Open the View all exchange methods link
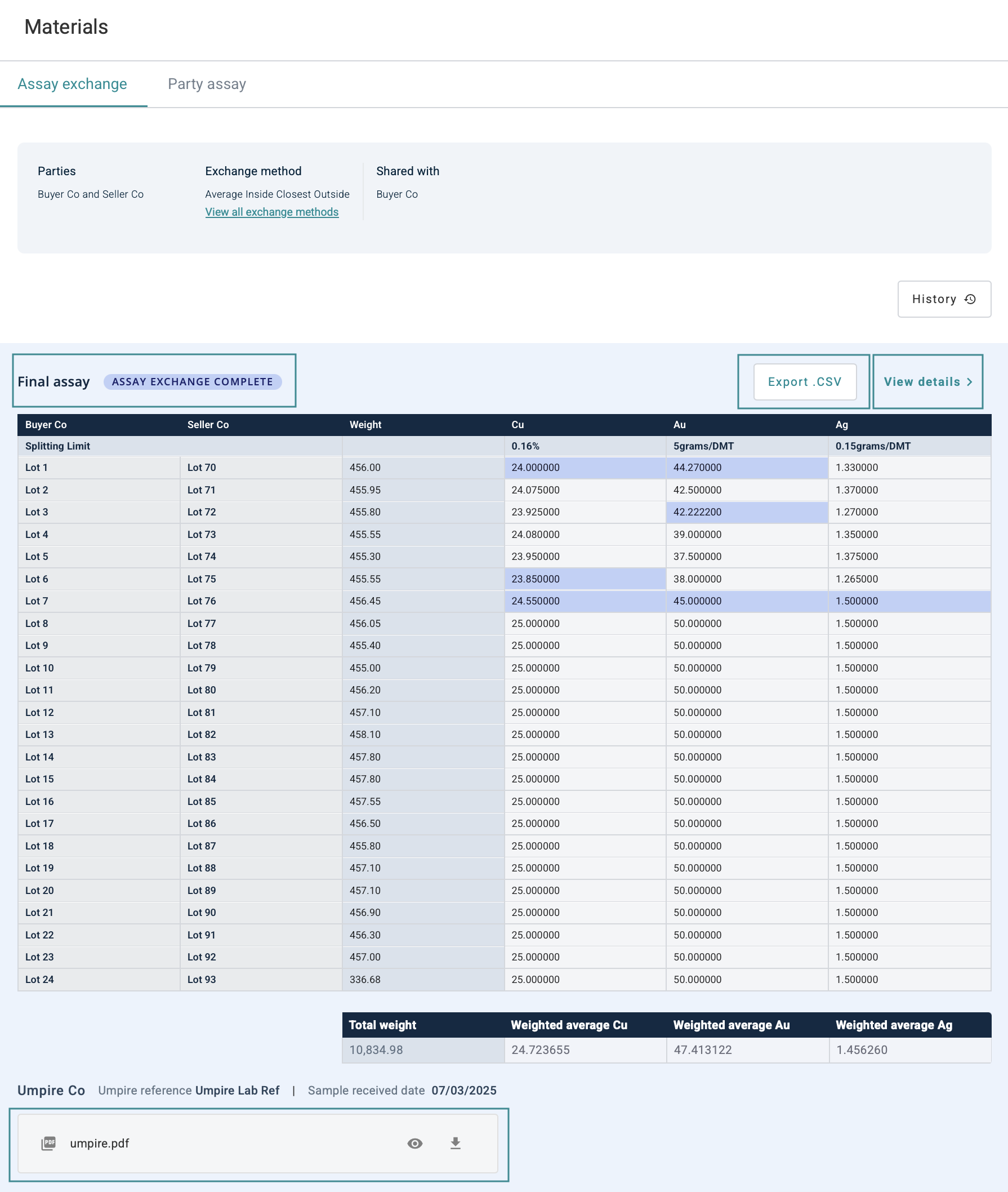 click(x=271, y=212)
